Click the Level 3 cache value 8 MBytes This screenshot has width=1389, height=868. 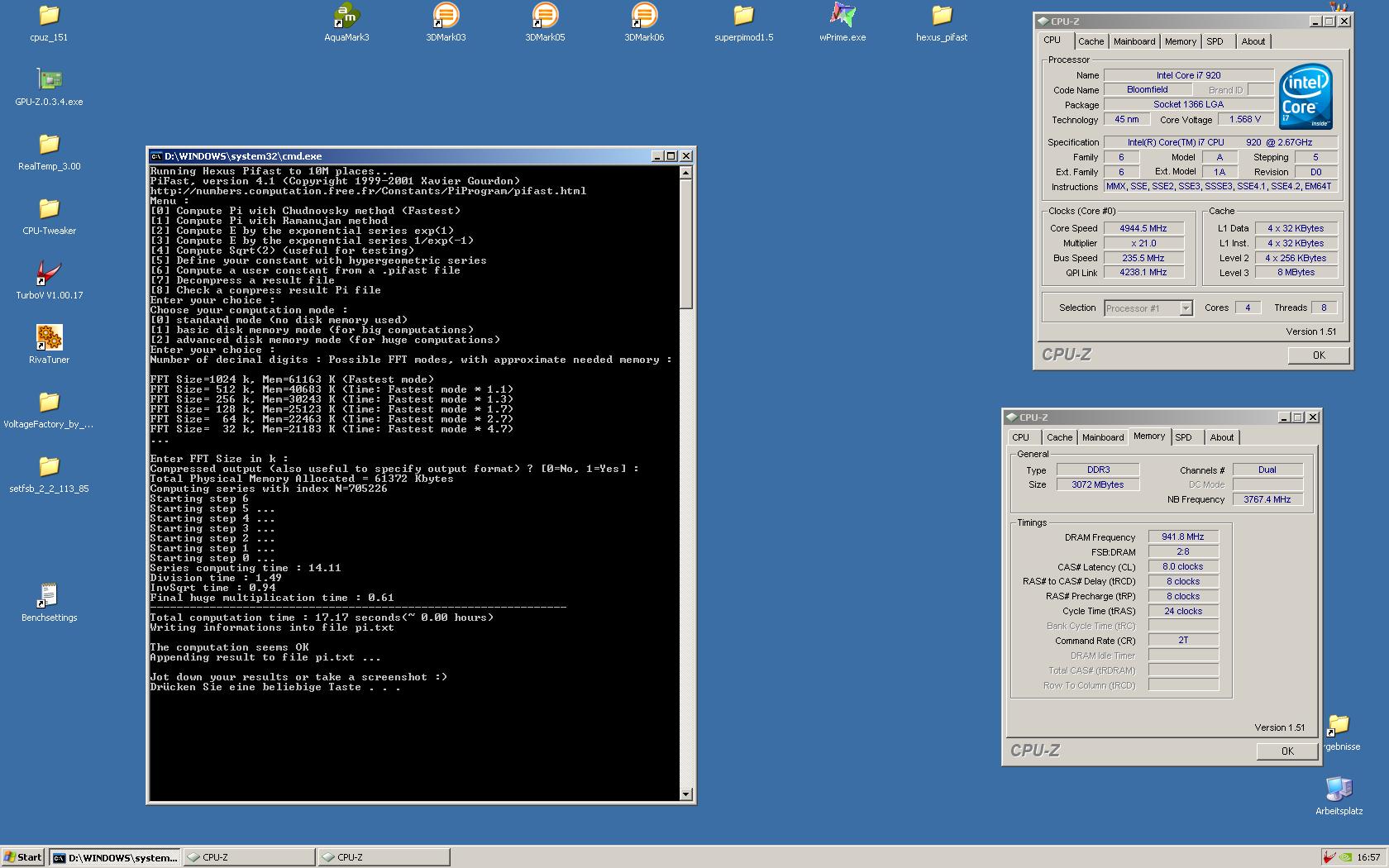point(1295,272)
